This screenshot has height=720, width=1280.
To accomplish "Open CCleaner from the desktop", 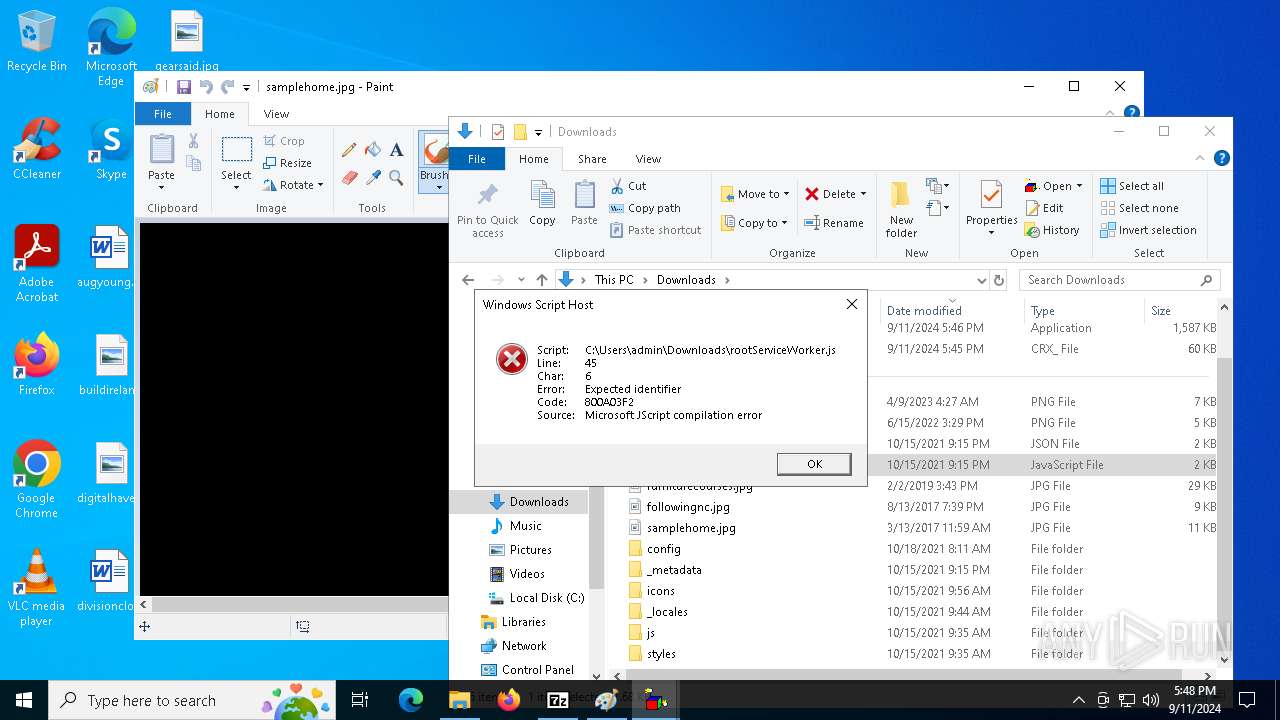I will coord(37,150).
